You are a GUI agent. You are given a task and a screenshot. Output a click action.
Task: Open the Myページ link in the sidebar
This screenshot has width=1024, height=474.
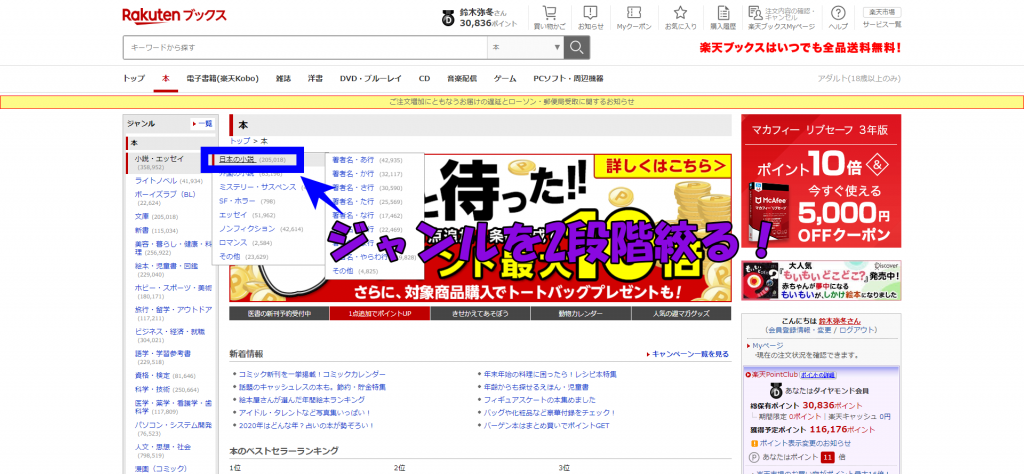pos(767,345)
